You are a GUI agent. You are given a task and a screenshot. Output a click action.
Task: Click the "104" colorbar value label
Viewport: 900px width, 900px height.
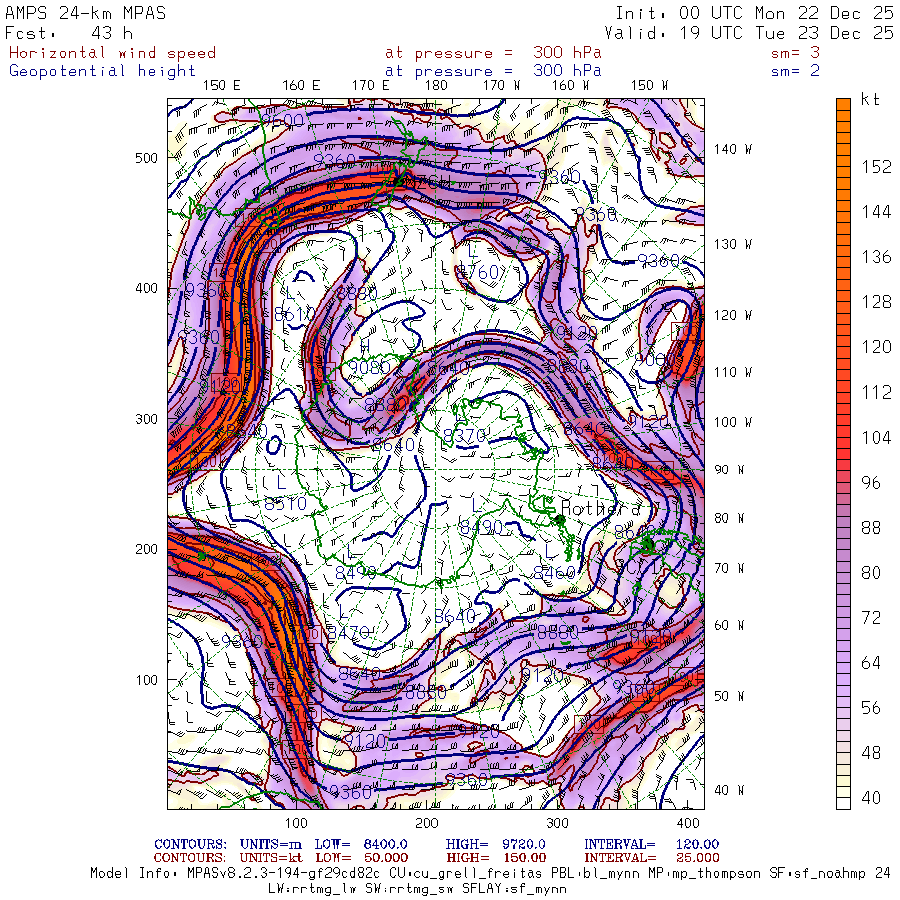(x=876, y=438)
